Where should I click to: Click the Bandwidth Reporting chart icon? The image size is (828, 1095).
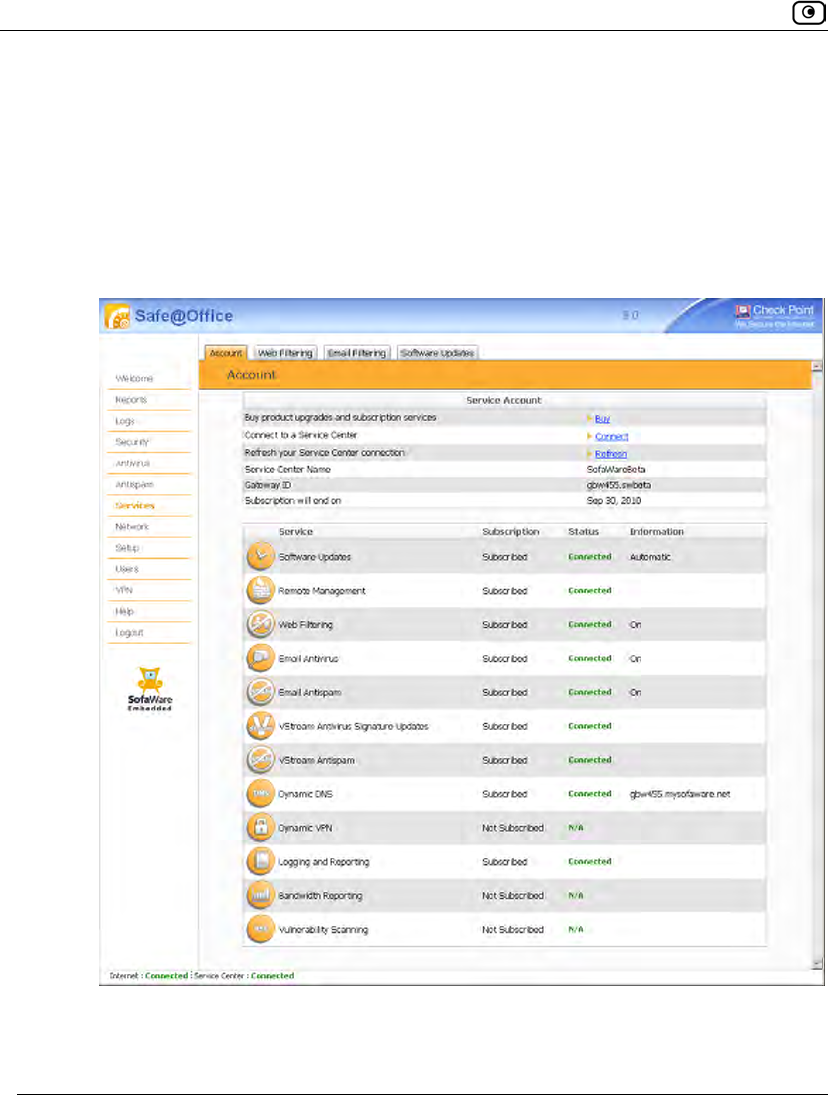pyautogui.click(x=260, y=895)
